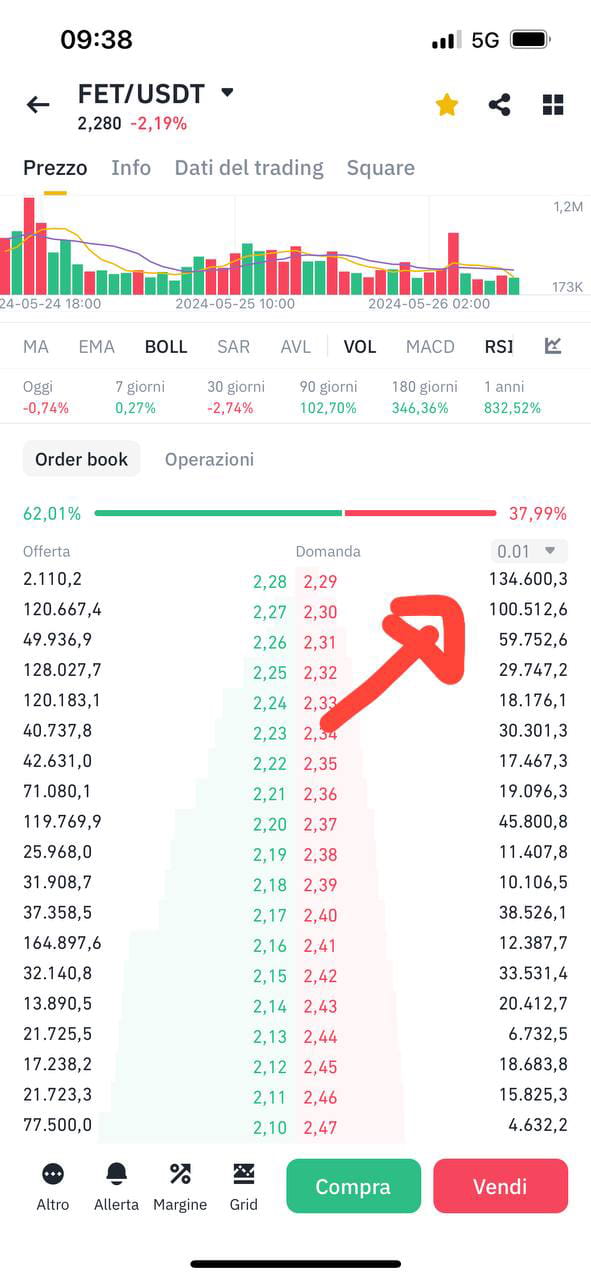Open the share icon for FET/USDT

[499, 104]
